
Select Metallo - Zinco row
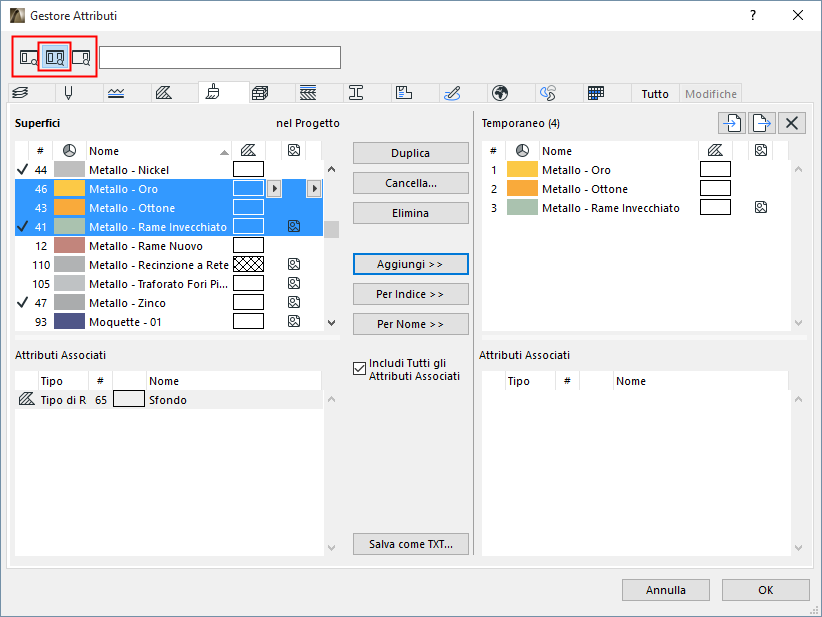point(169,302)
